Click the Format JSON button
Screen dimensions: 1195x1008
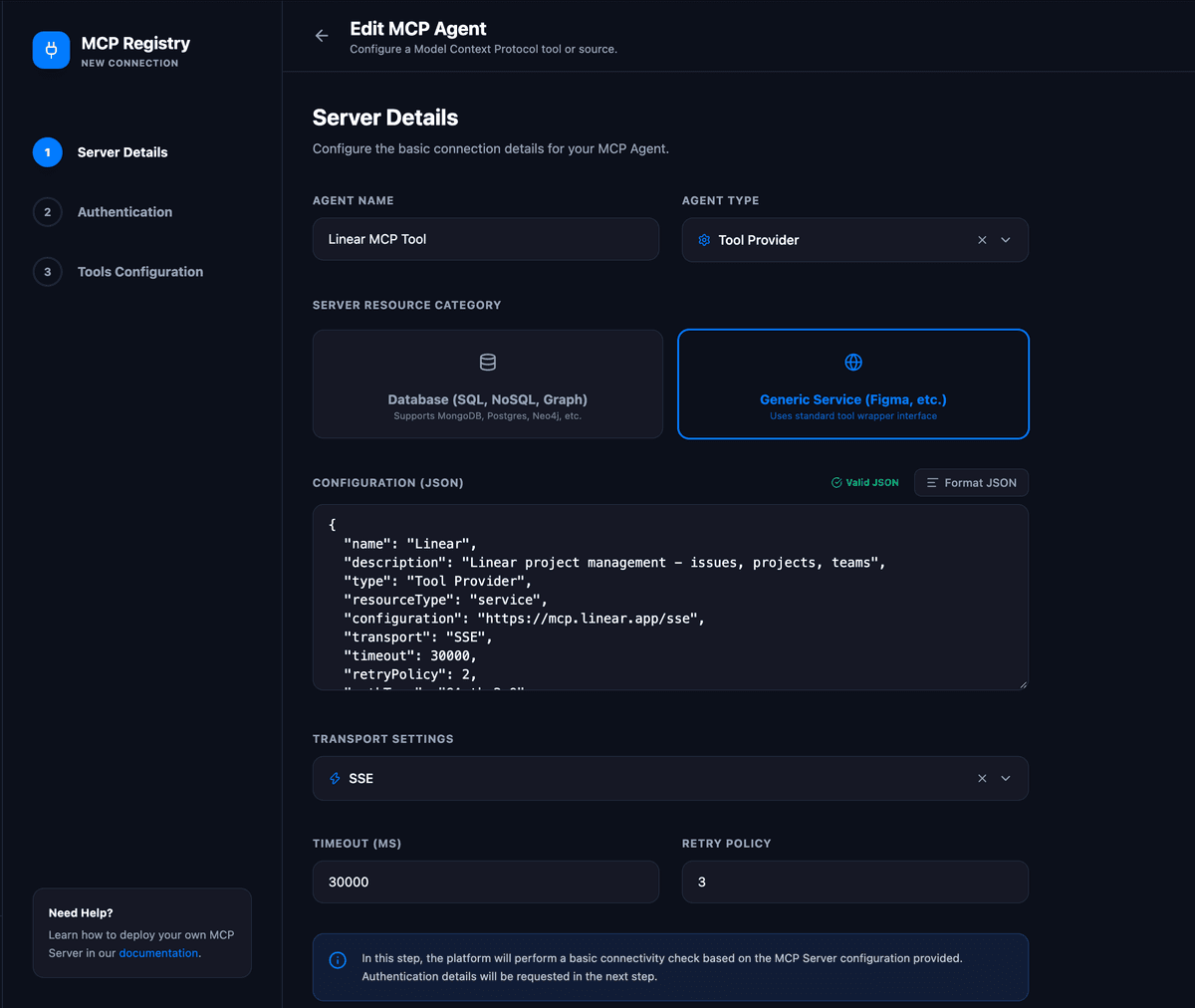tap(972, 483)
